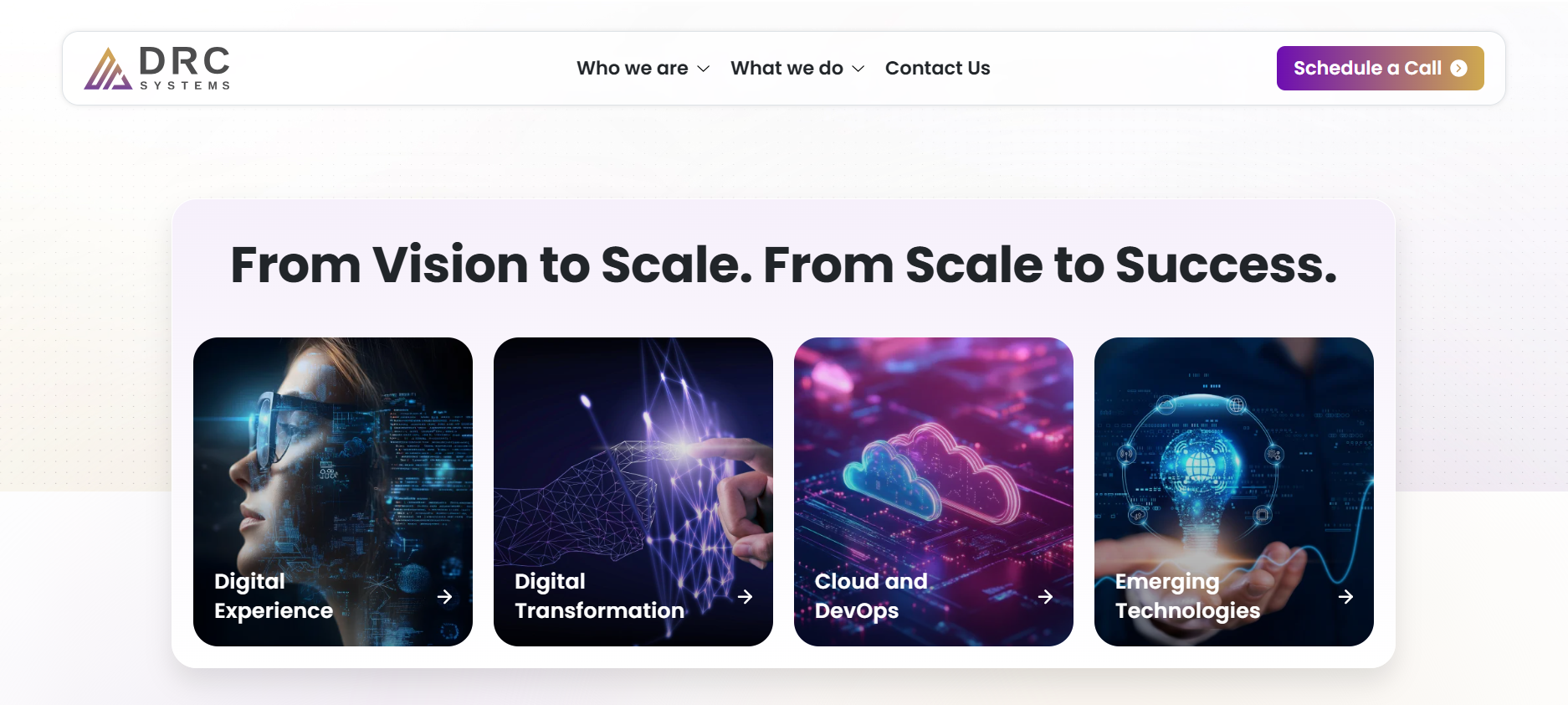1568x705 pixels.
Task: Click the Emerging Technologies card title text
Action: click(x=1186, y=596)
